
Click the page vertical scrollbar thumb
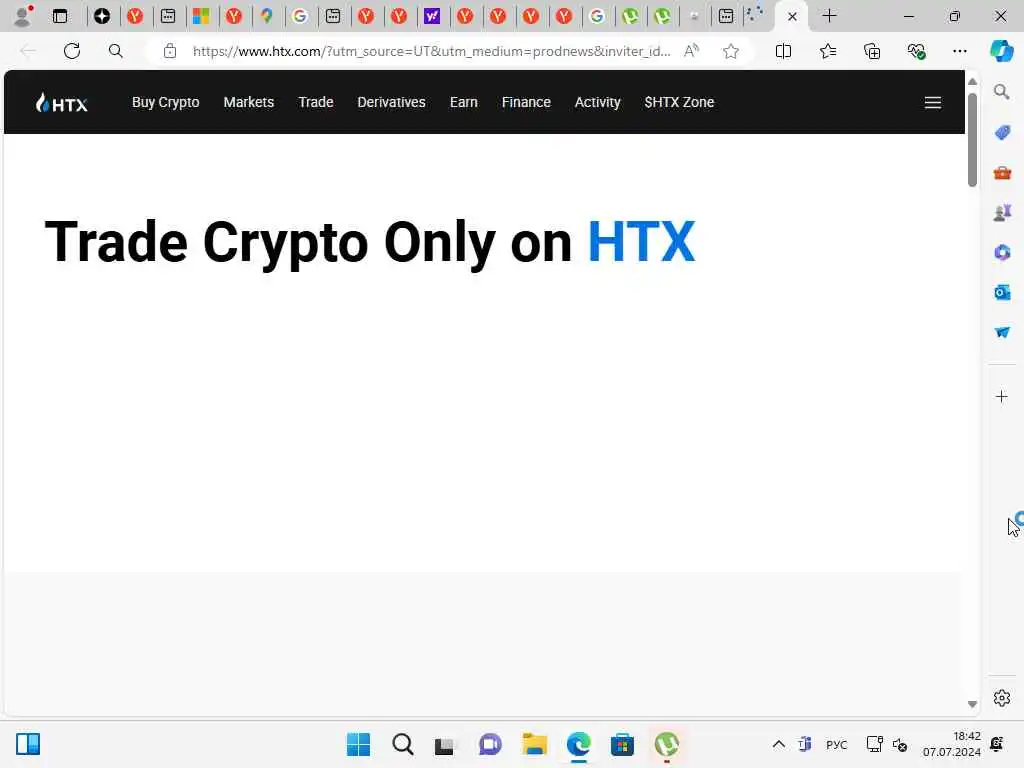972,140
